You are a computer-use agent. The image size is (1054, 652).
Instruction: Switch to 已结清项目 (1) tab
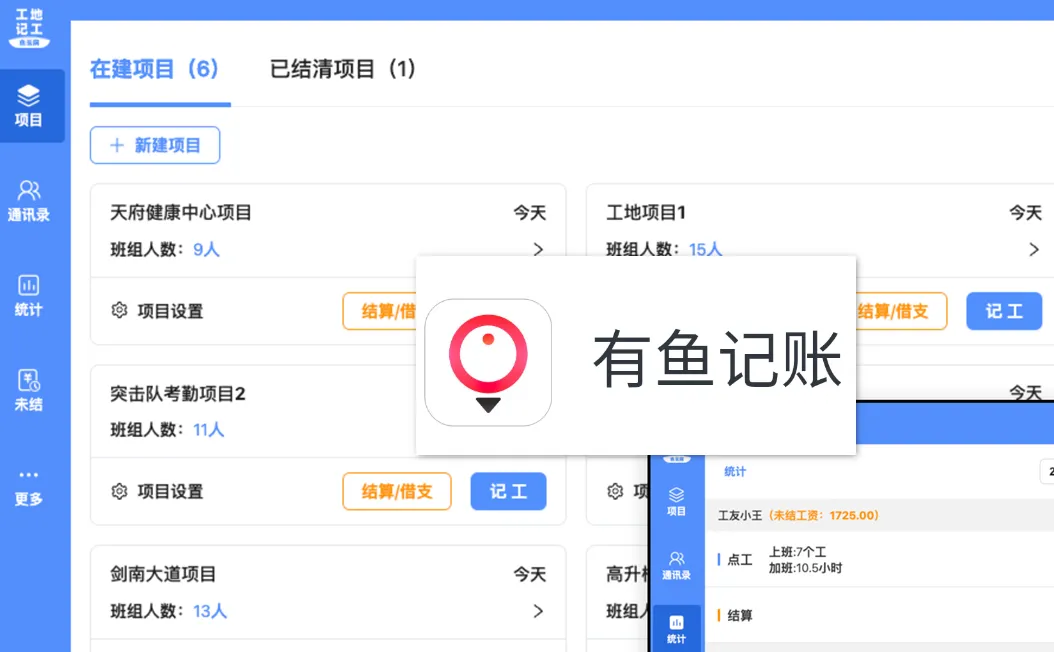(x=343, y=69)
